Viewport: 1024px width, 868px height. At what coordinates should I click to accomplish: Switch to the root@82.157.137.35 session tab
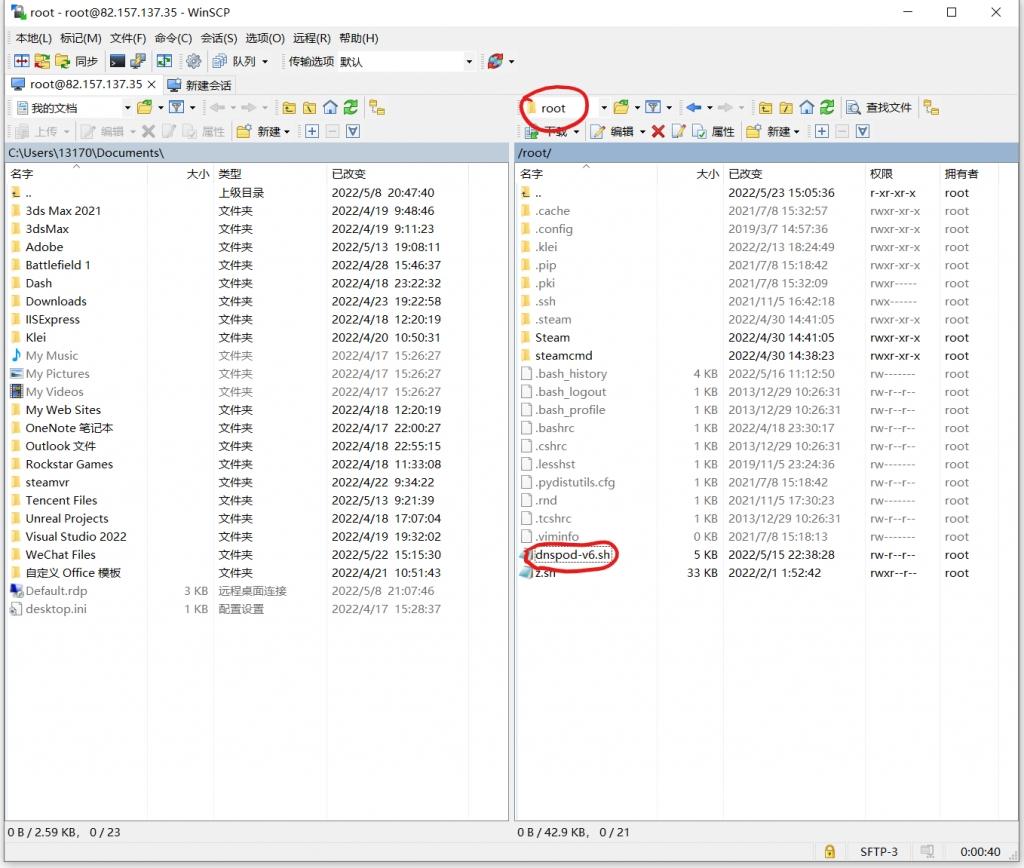86,84
